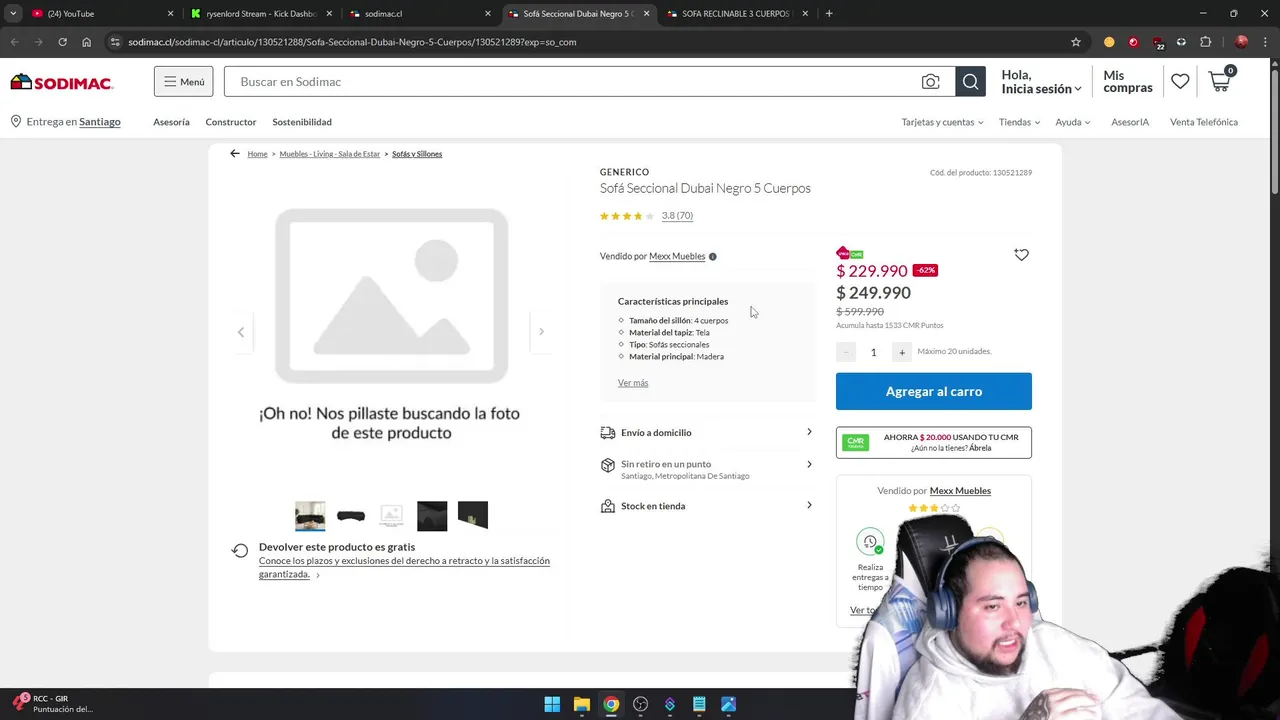Click the magnifier search button

coord(970,82)
